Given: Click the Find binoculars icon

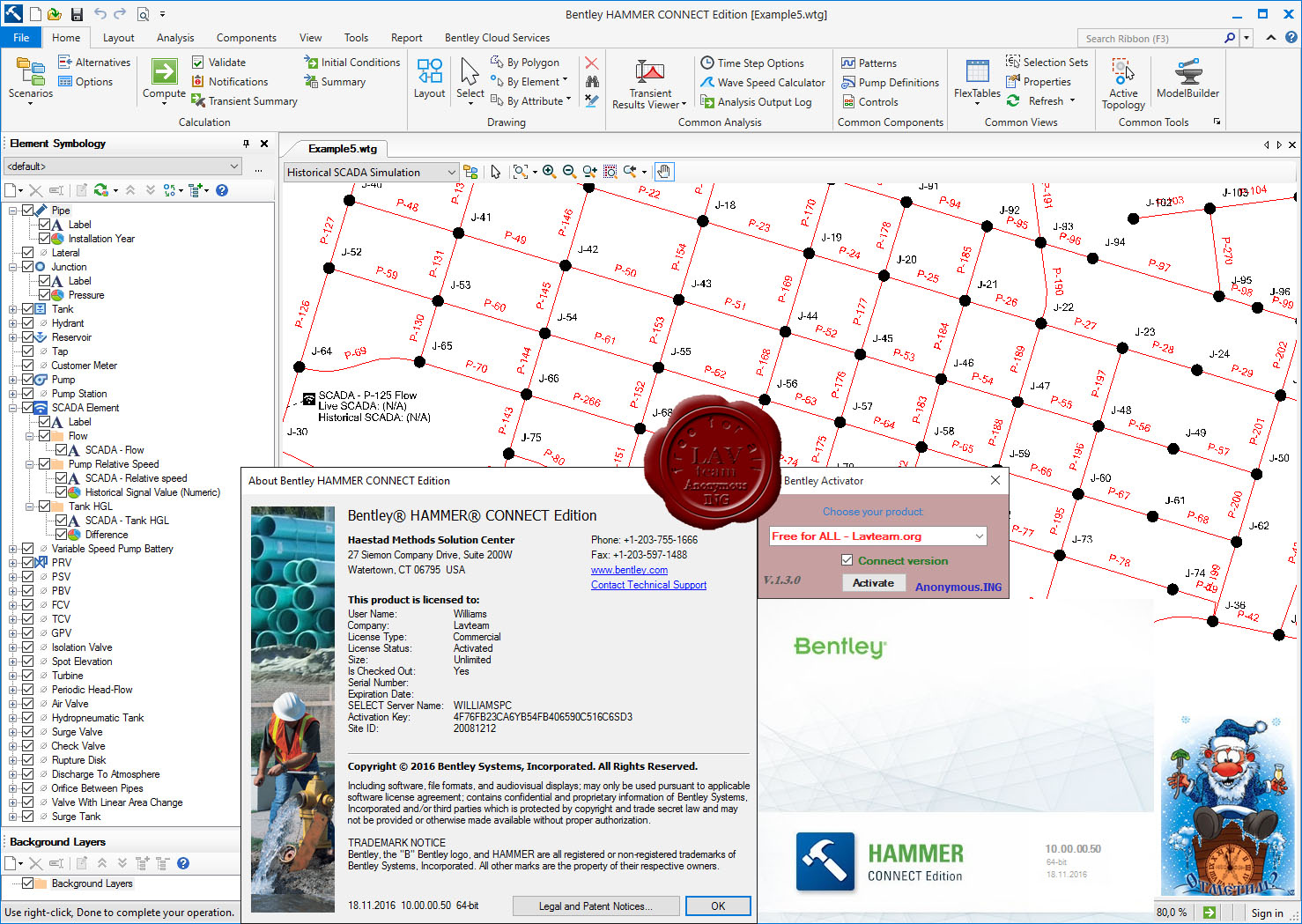Looking at the screenshot, I should (592, 82).
